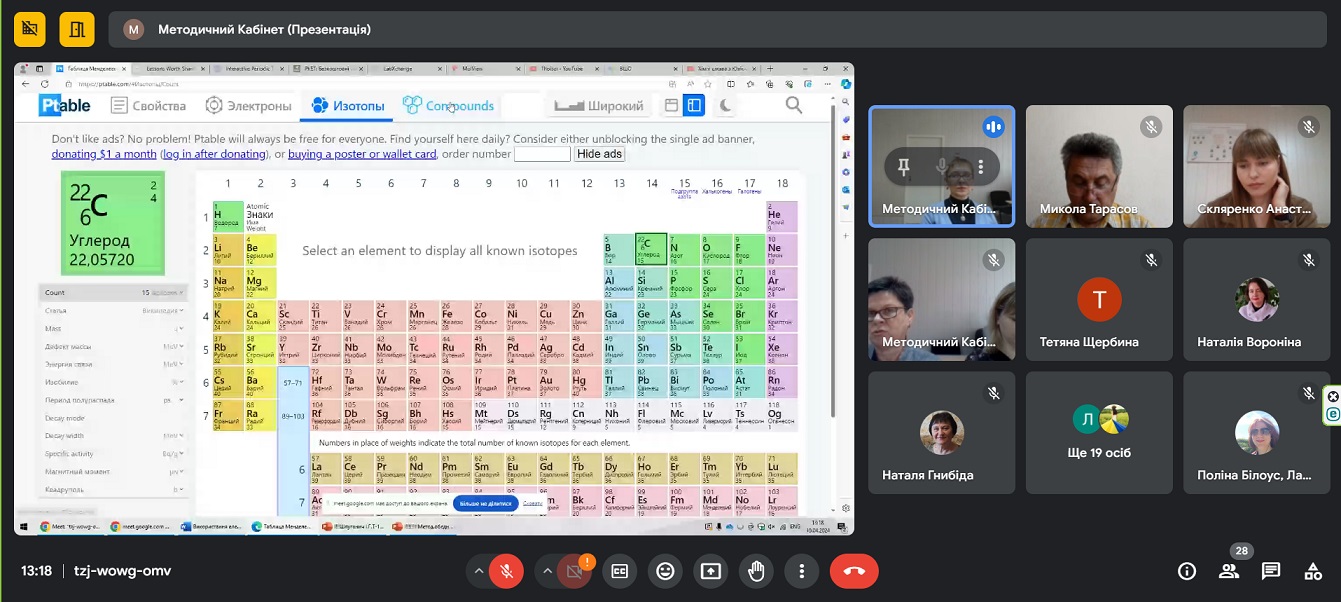Image resolution: width=1341 pixels, height=602 pixels.
Task: Open the present now screen-share button
Action: coord(710,571)
